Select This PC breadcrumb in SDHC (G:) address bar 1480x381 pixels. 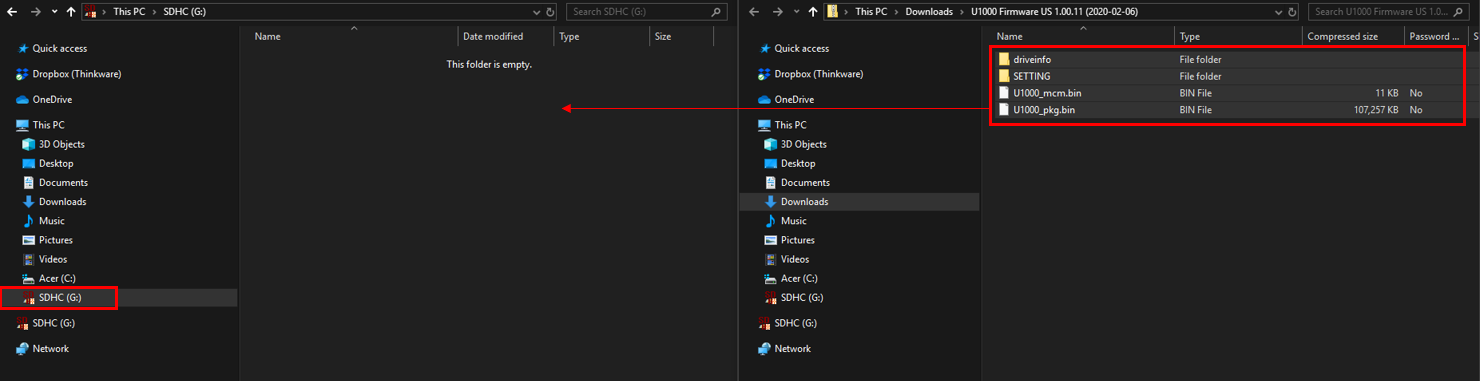(x=130, y=12)
